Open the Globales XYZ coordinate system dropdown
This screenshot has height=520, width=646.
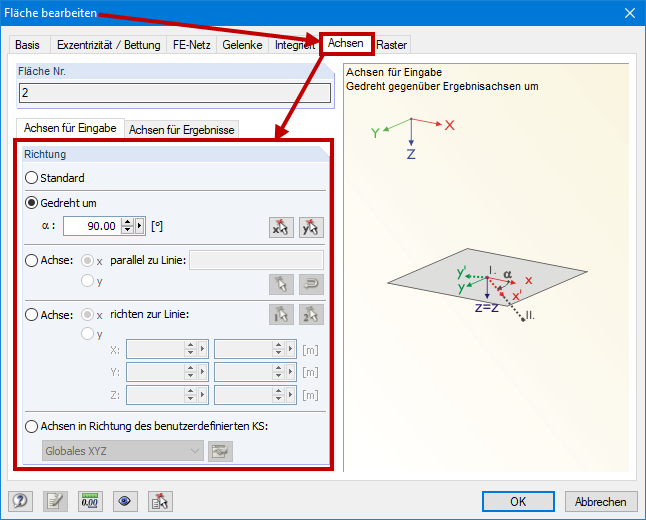pos(123,451)
